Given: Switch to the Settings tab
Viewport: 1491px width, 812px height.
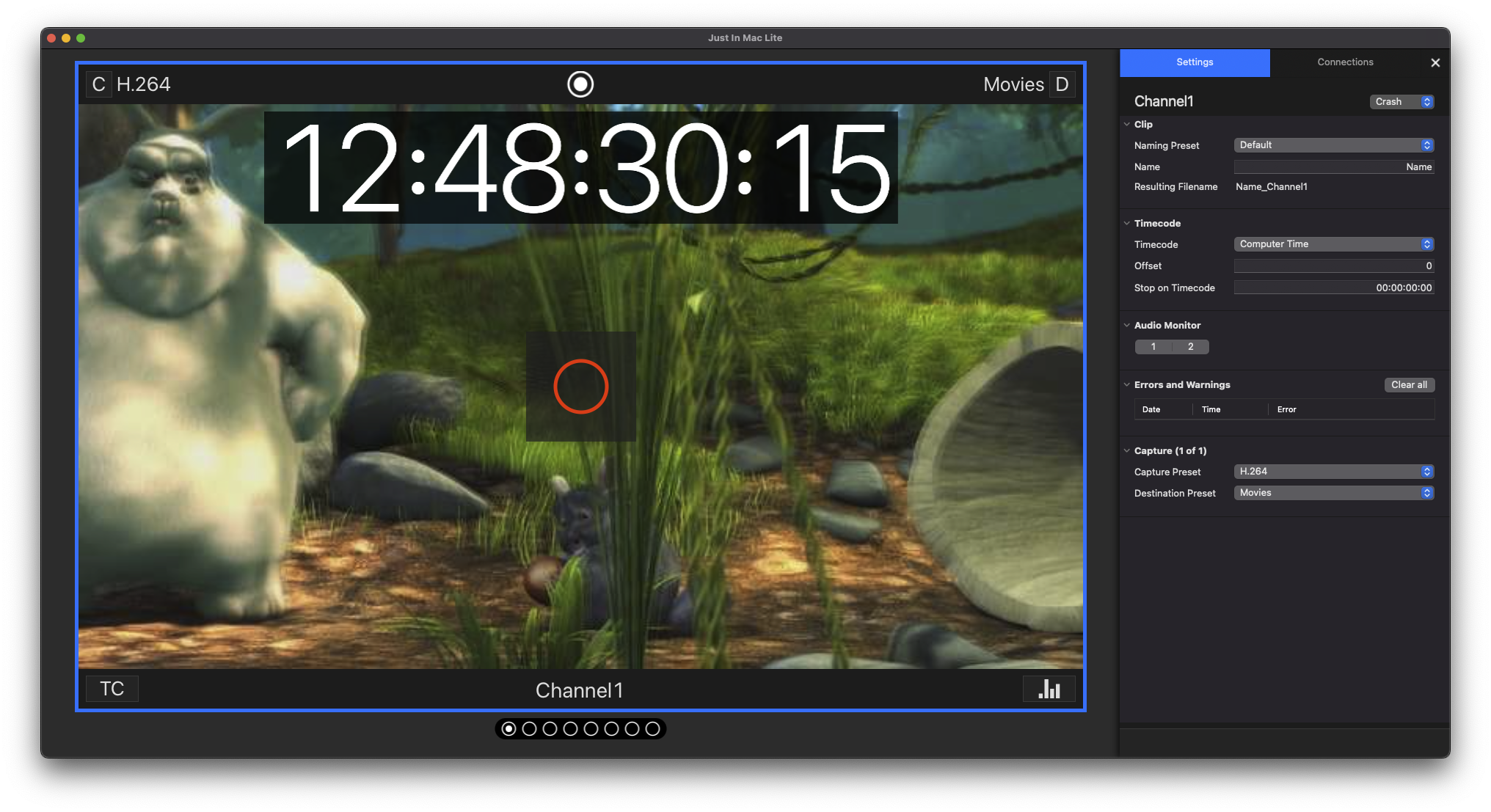Looking at the screenshot, I should coord(1195,62).
